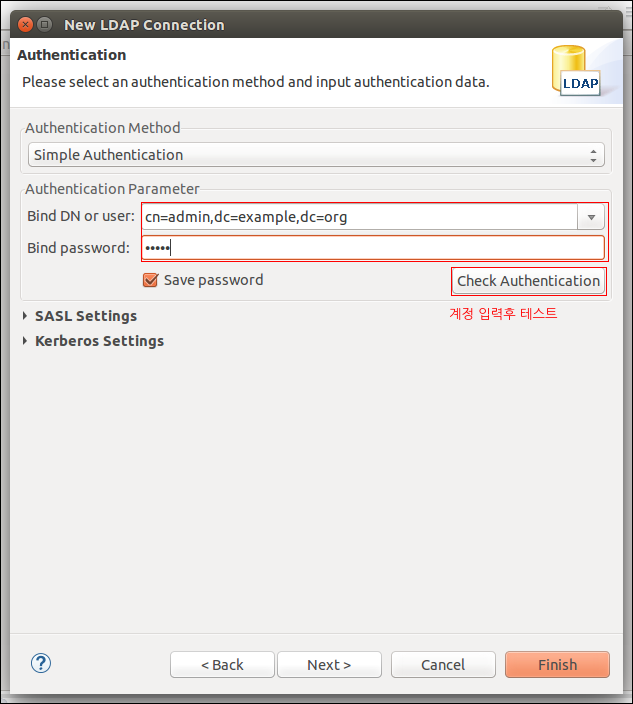Click the SASL Settings disclosure triangle
Viewport: 633px width, 704px height.
25,316
